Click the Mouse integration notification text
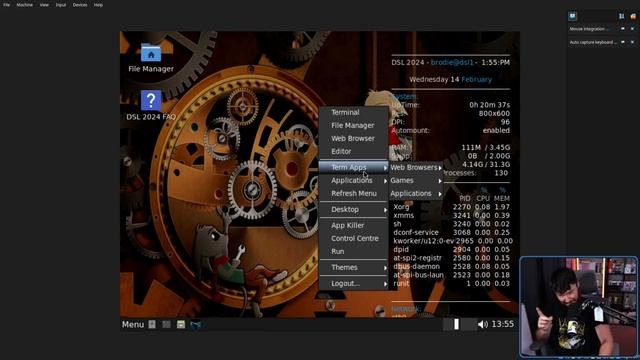This screenshot has width=640, height=360. [589, 29]
